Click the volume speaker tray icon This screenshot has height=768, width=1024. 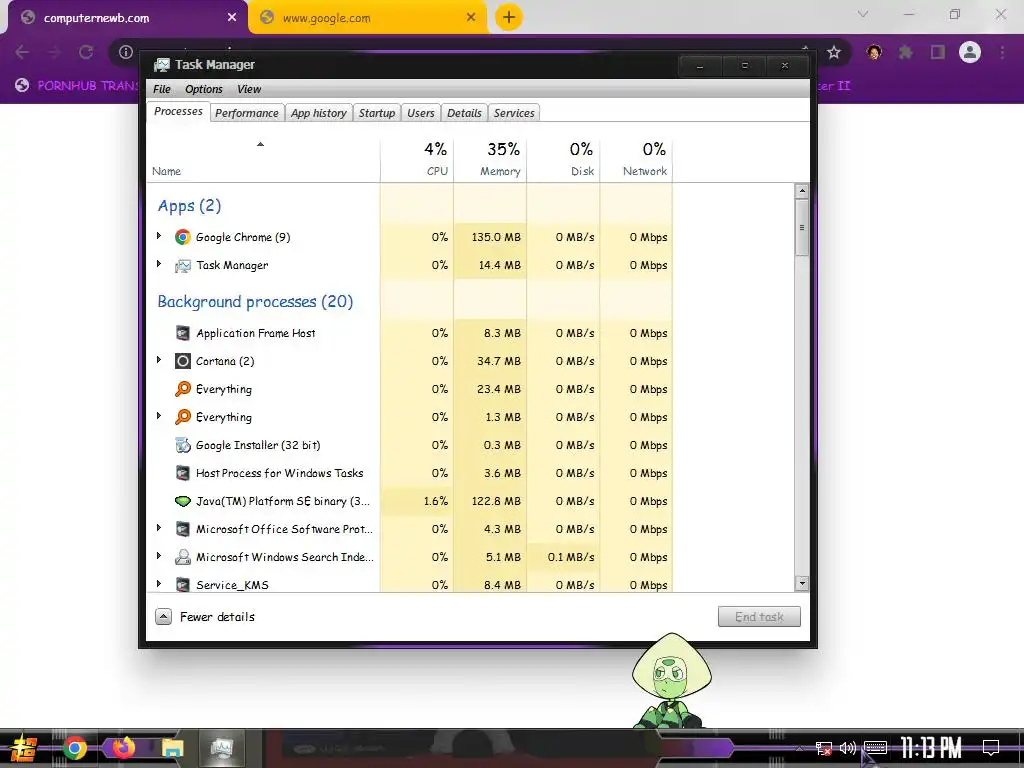tap(848, 748)
